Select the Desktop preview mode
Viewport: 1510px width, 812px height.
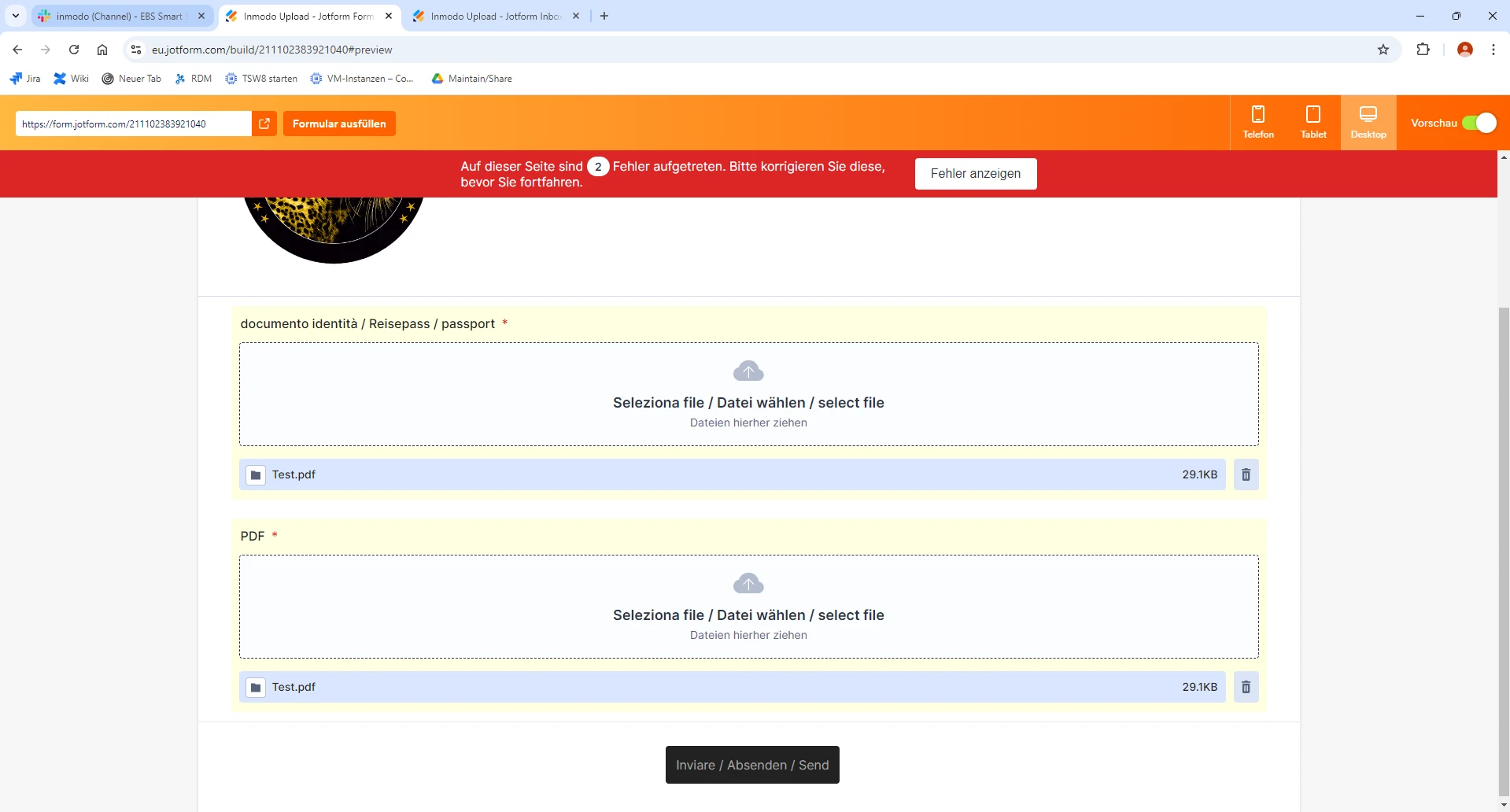click(1368, 122)
